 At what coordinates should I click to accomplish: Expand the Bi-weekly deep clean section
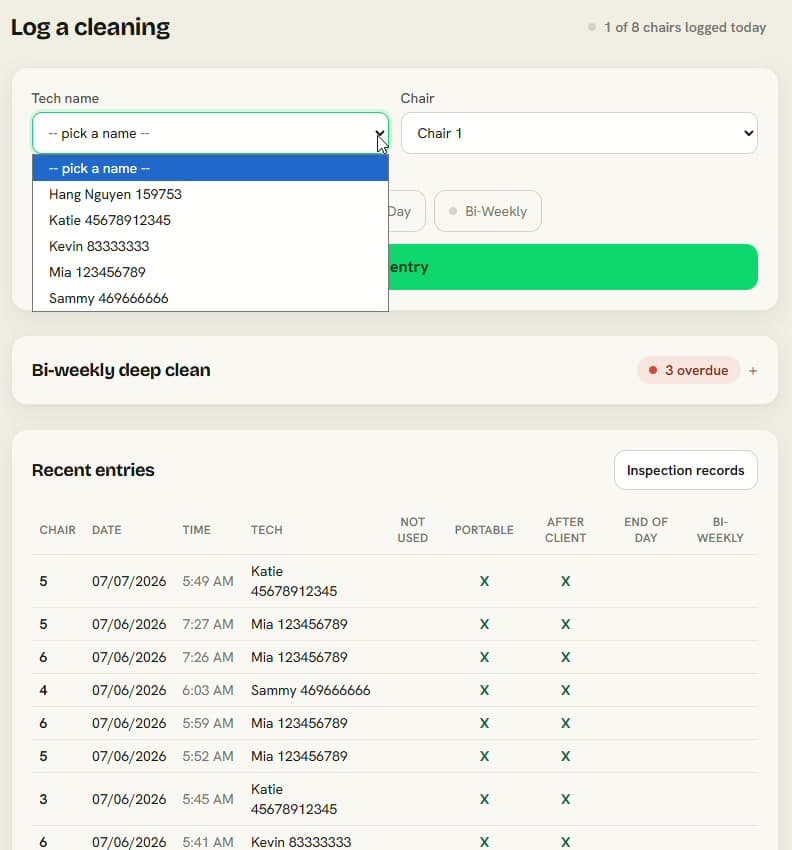[752, 371]
